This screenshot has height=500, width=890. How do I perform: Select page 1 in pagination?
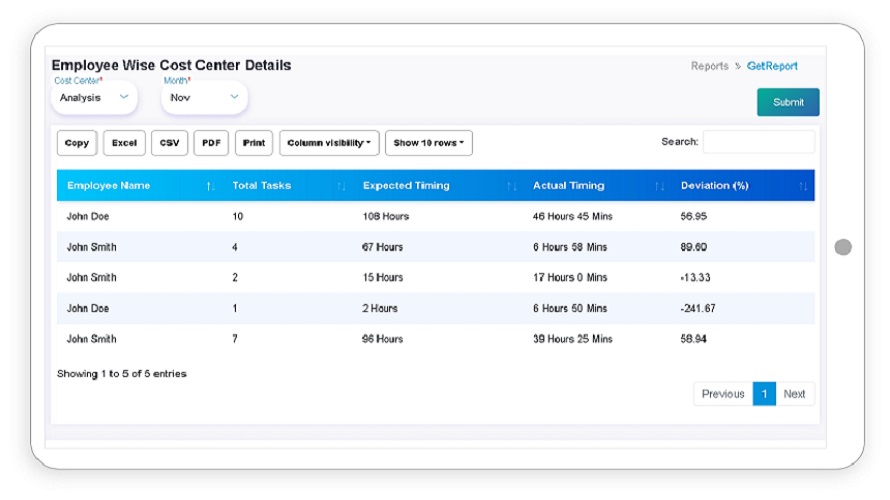(x=764, y=394)
